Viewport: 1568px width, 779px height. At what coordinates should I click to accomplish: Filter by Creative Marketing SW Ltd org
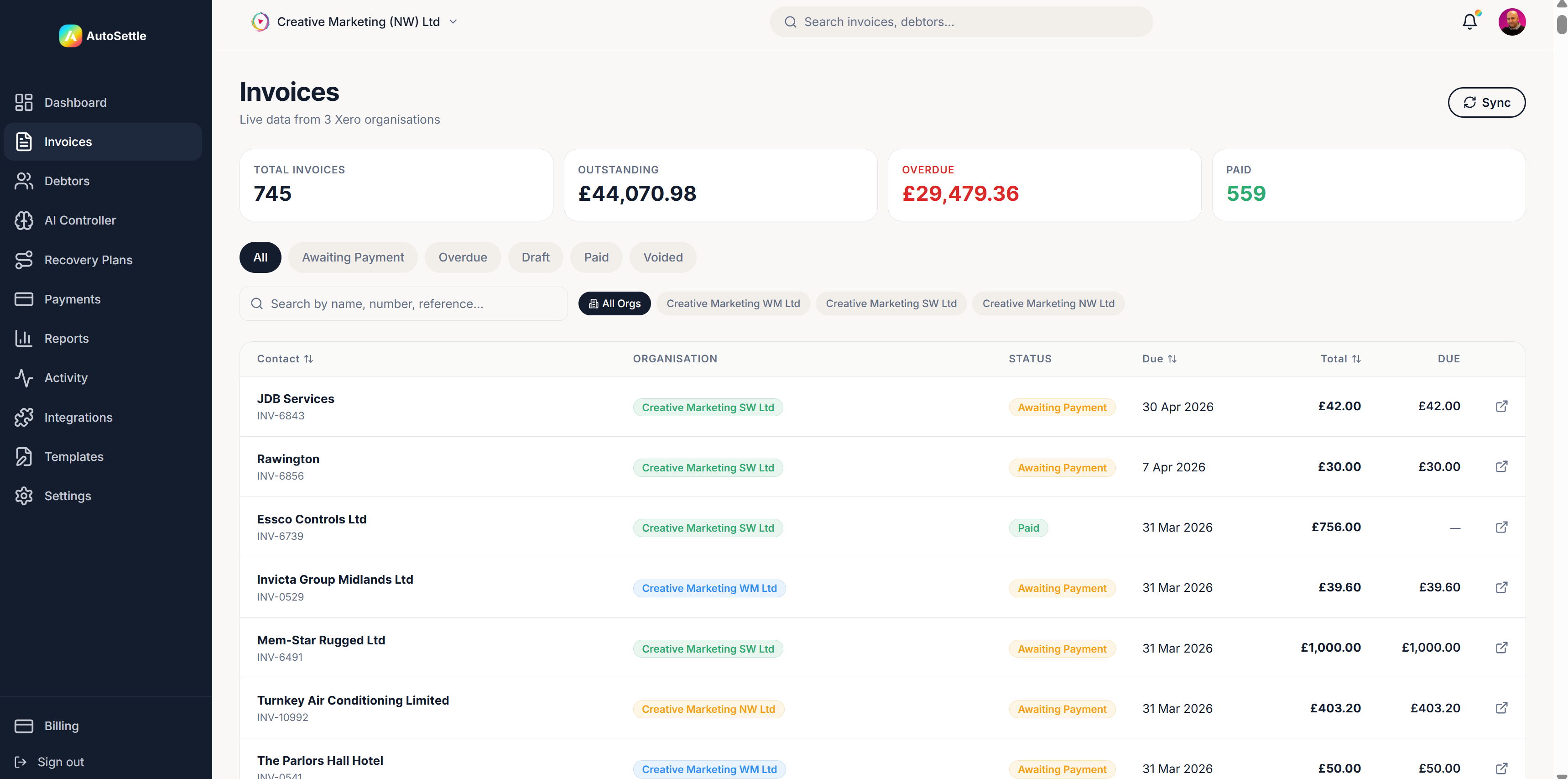pyautogui.click(x=891, y=303)
